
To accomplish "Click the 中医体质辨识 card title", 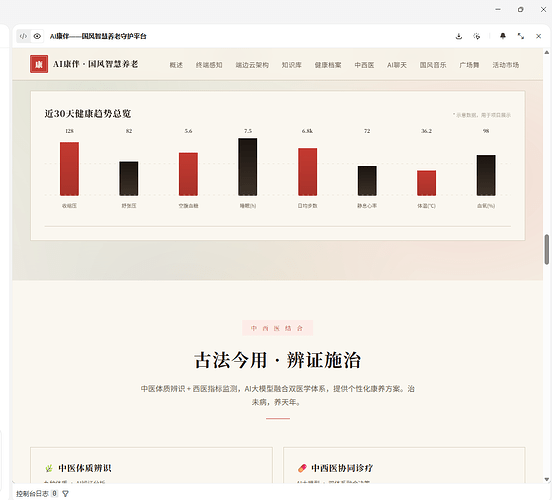I will pos(85,468).
